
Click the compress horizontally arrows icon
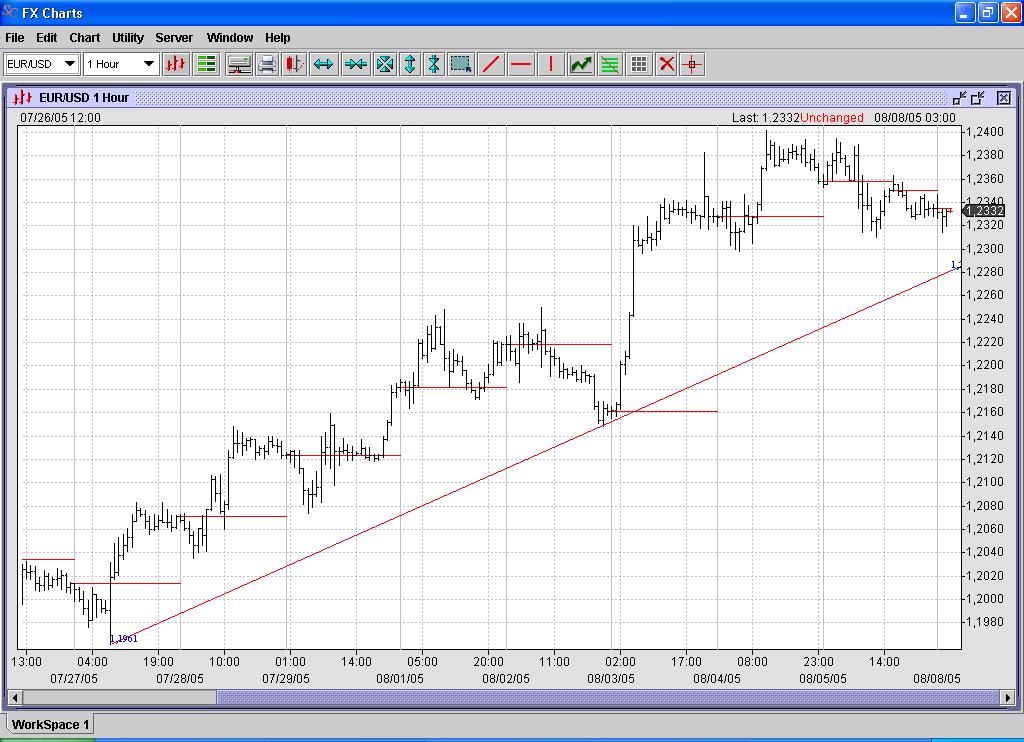pyautogui.click(x=356, y=64)
